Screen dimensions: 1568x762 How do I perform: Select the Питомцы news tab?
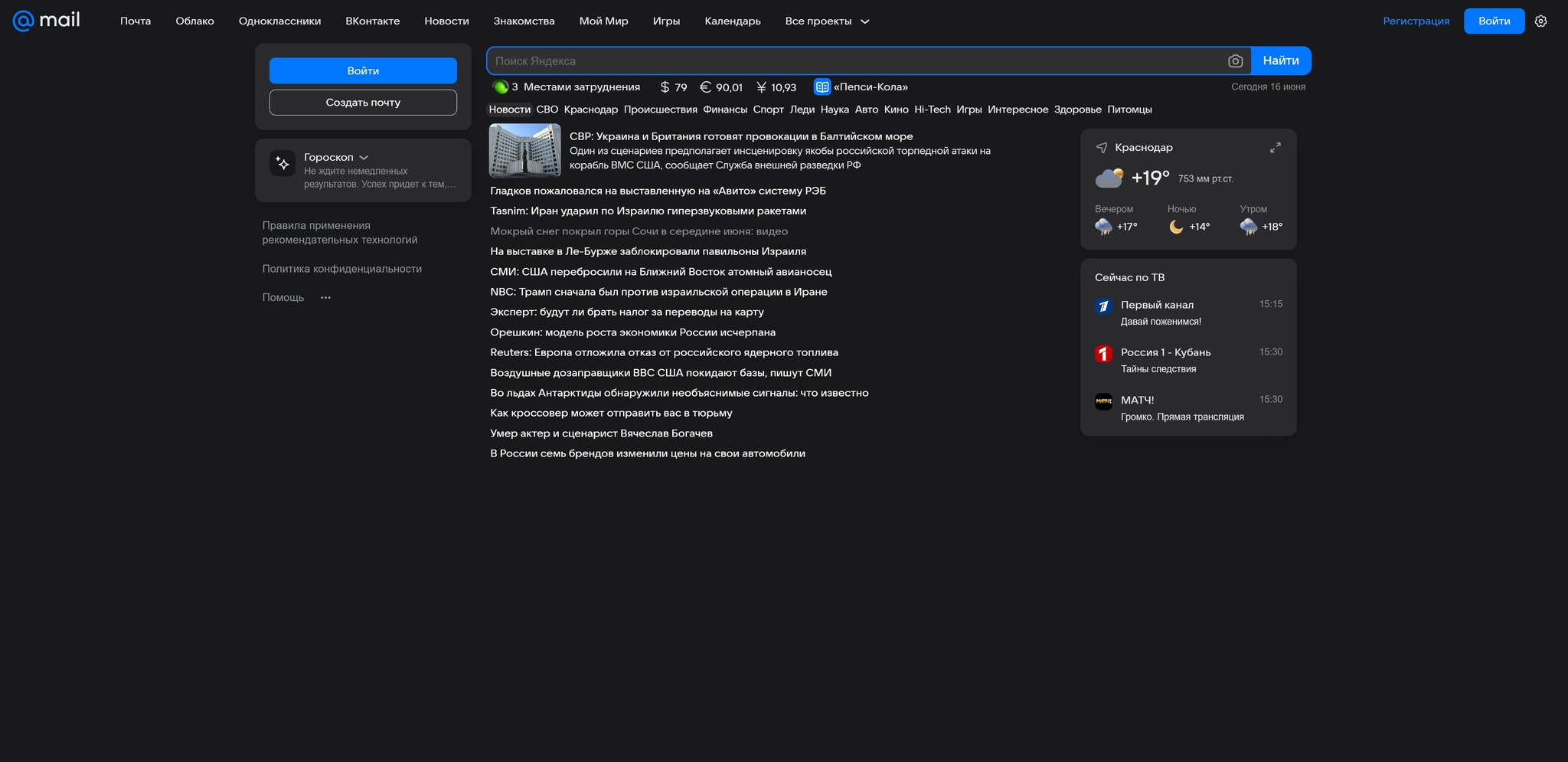[x=1129, y=110]
